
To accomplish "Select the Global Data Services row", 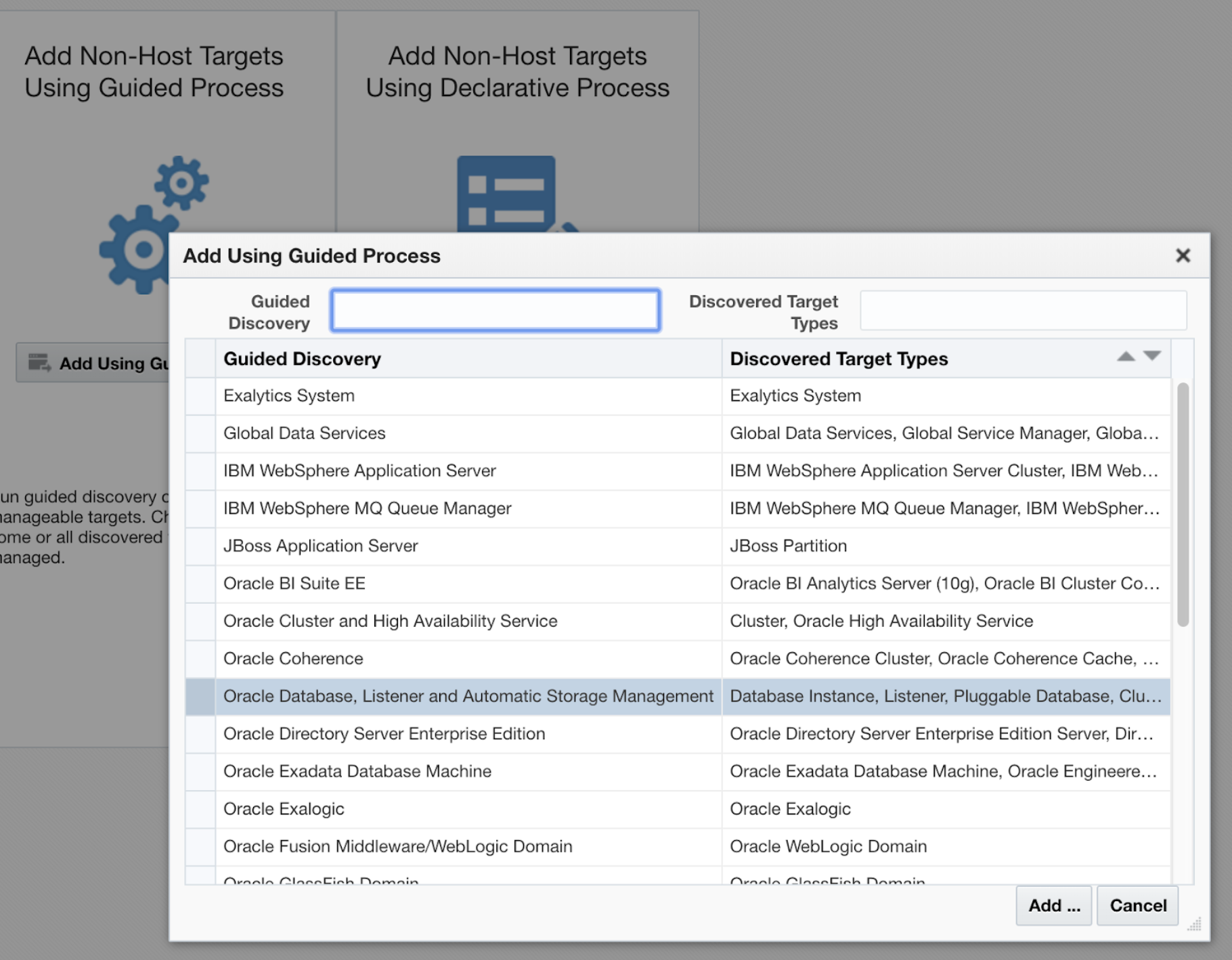I will (x=678, y=433).
